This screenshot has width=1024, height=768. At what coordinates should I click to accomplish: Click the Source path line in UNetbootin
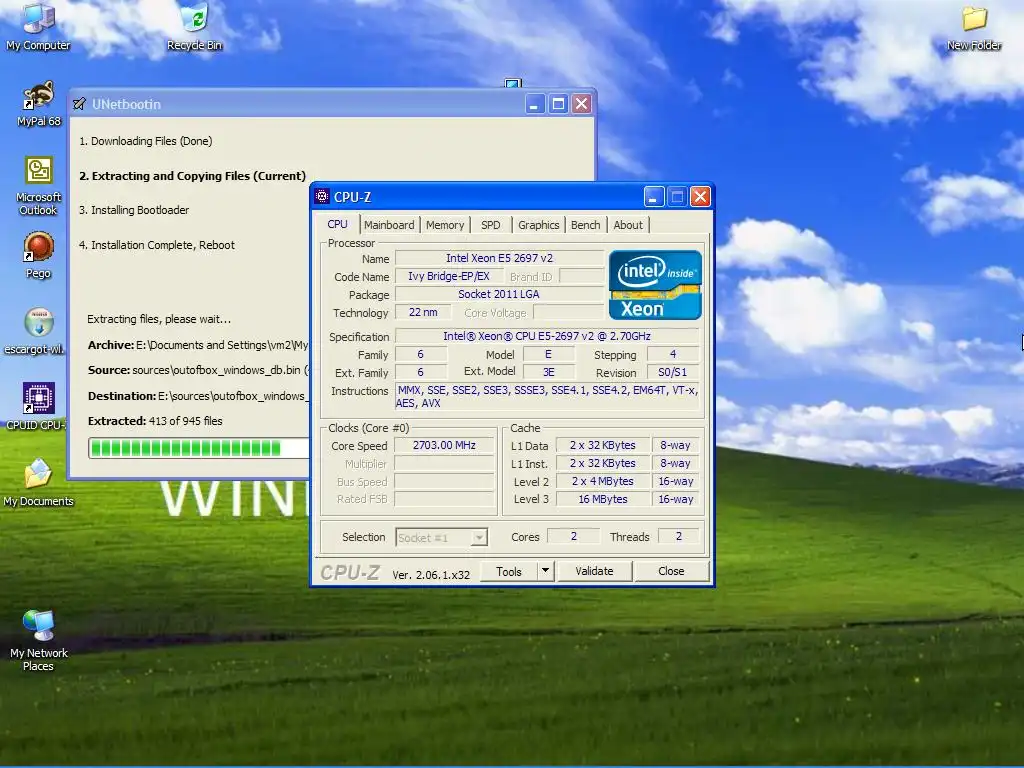click(x=198, y=370)
